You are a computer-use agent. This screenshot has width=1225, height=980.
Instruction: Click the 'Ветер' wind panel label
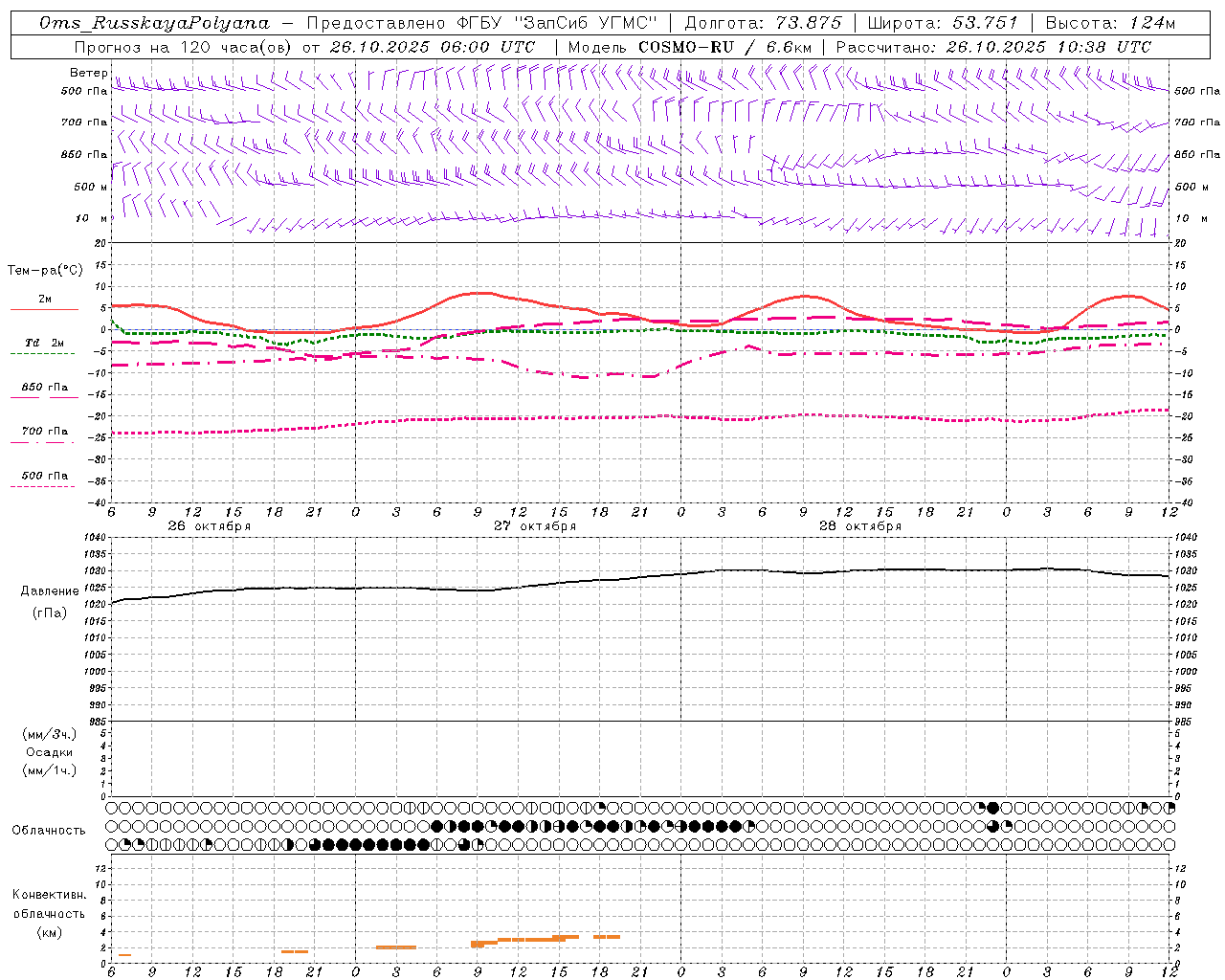click(x=88, y=73)
